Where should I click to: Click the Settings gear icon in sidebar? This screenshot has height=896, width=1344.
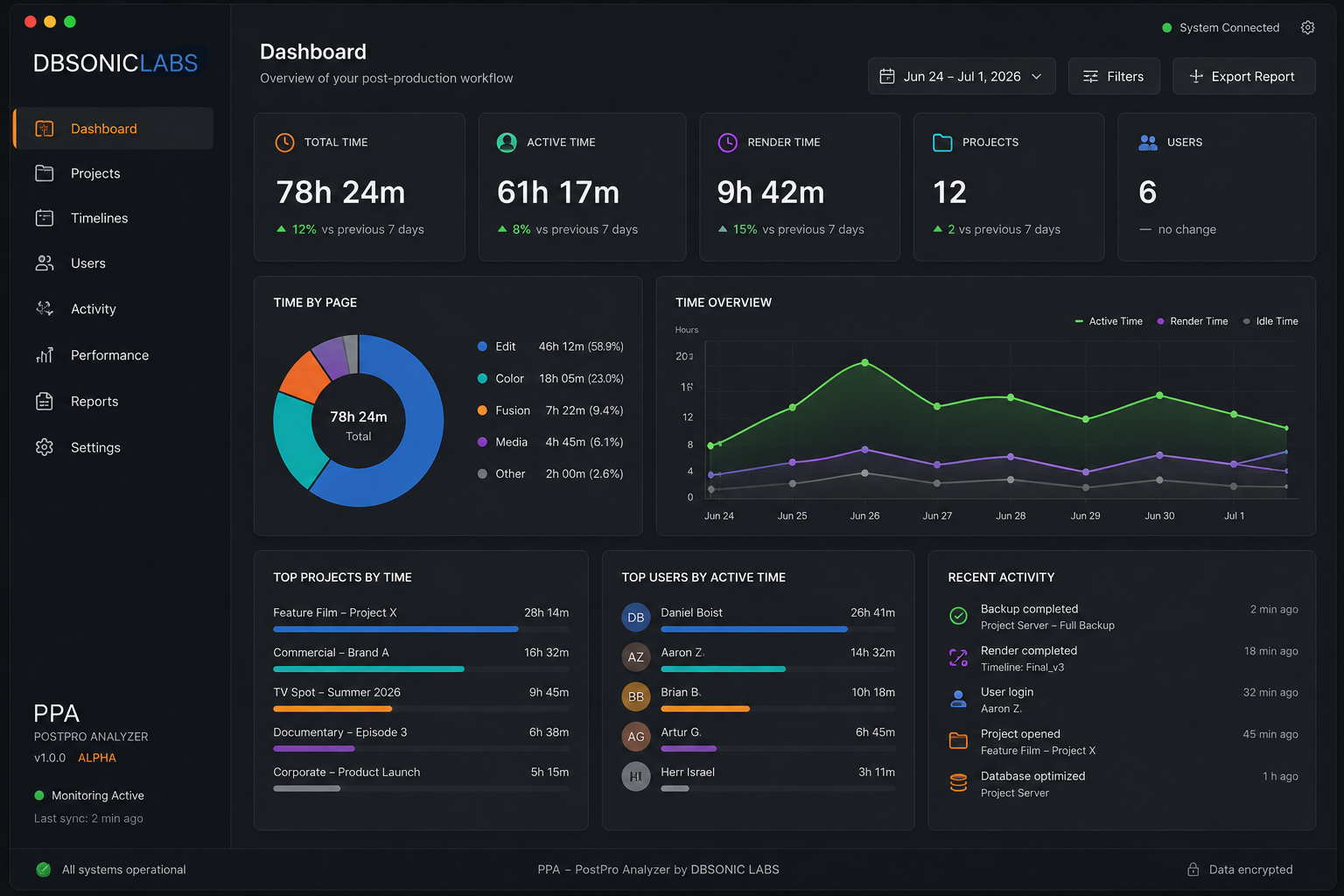coord(45,447)
